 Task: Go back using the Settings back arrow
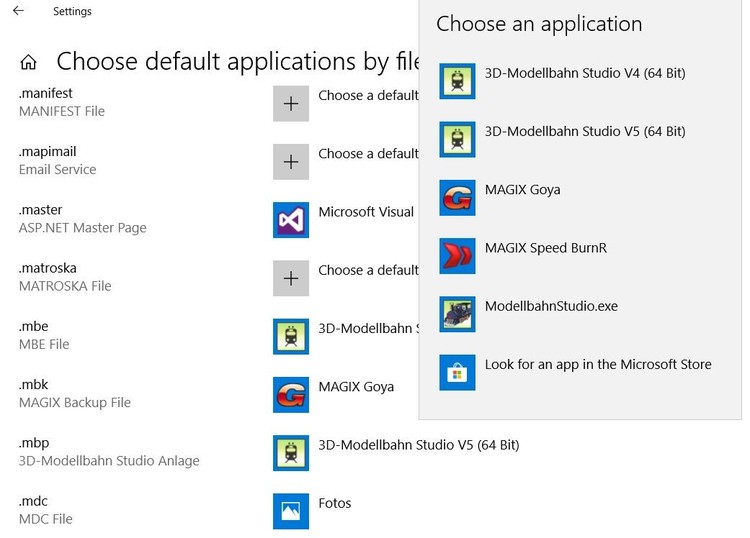coord(18,11)
